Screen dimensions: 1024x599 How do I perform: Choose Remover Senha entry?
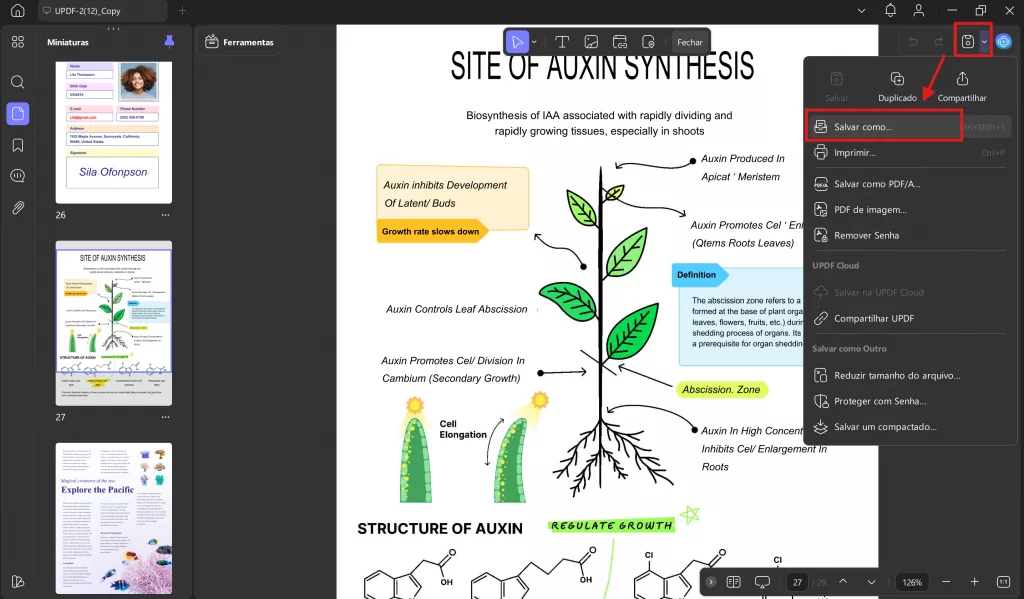pos(909,235)
